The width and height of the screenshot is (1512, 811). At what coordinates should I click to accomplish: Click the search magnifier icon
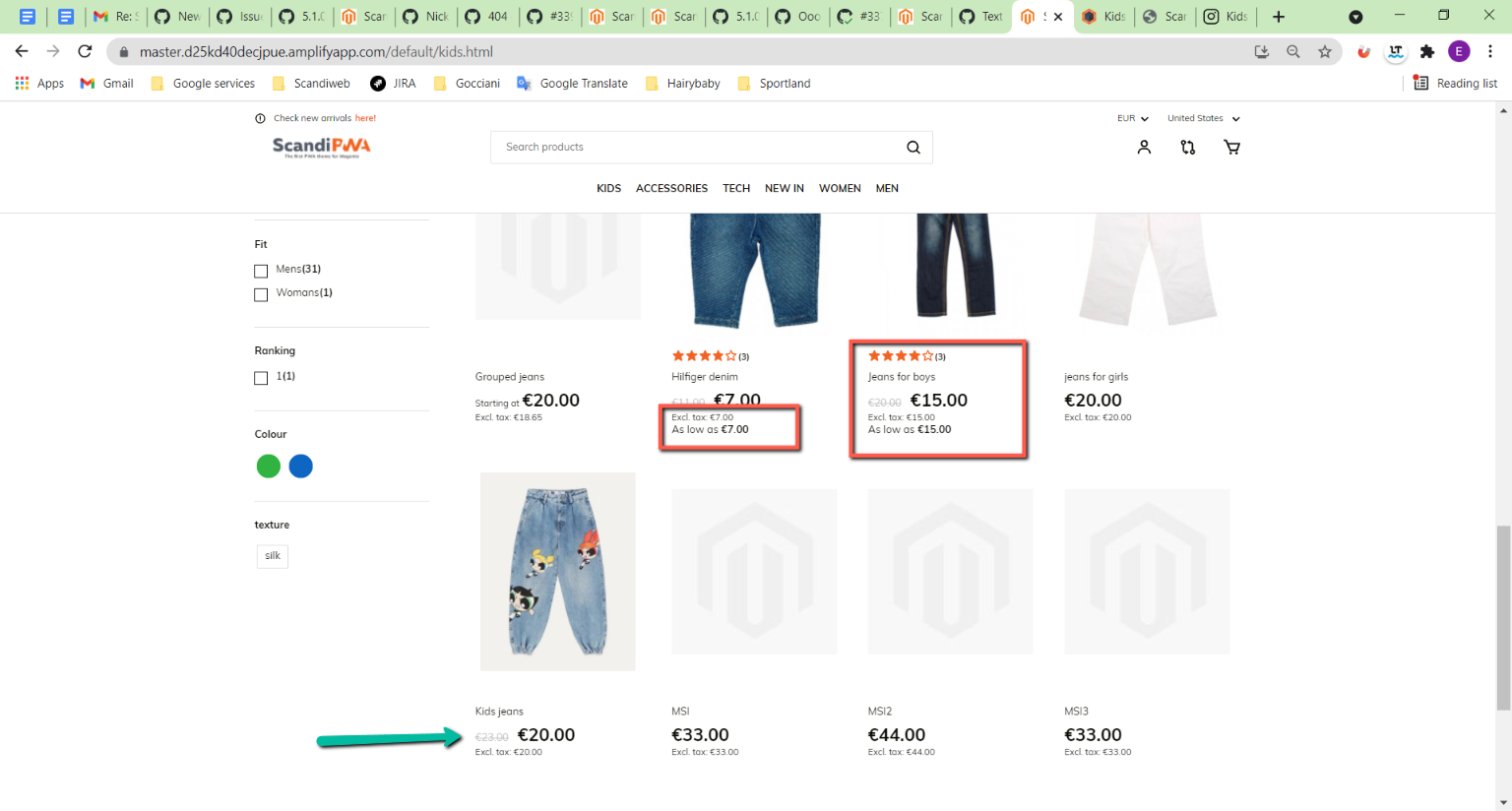tap(913, 147)
